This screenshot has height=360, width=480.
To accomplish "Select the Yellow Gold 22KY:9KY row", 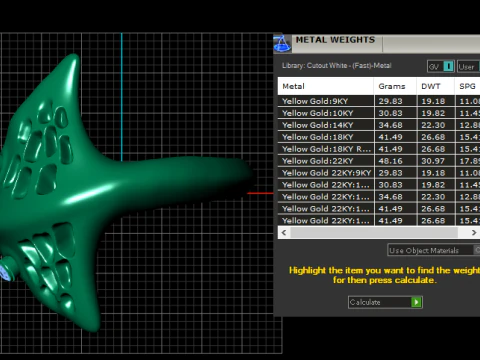I will click(379, 173).
